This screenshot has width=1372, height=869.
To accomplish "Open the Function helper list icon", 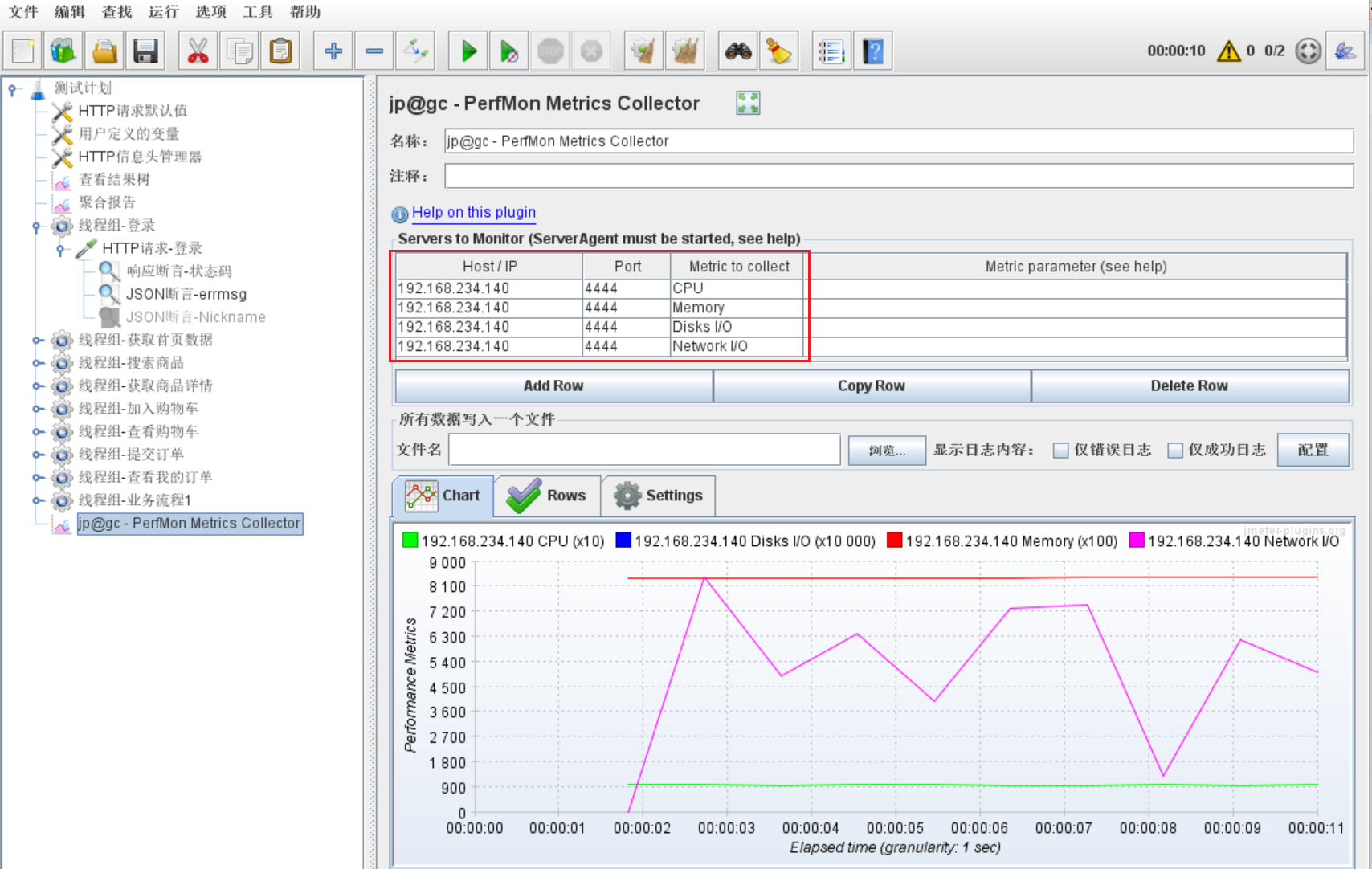I will coord(831,51).
